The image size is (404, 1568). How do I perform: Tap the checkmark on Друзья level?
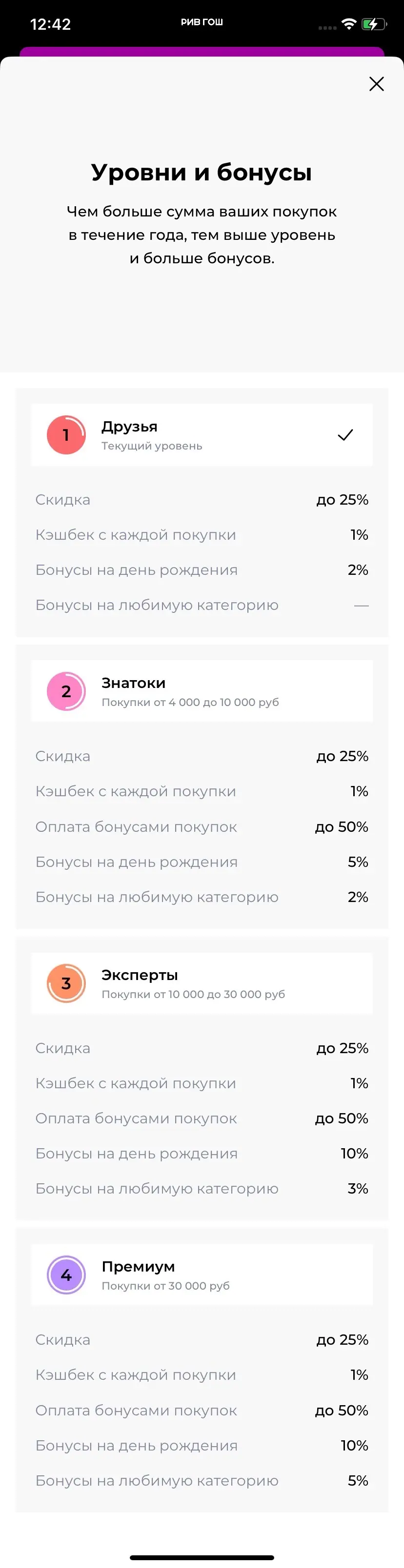(345, 434)
